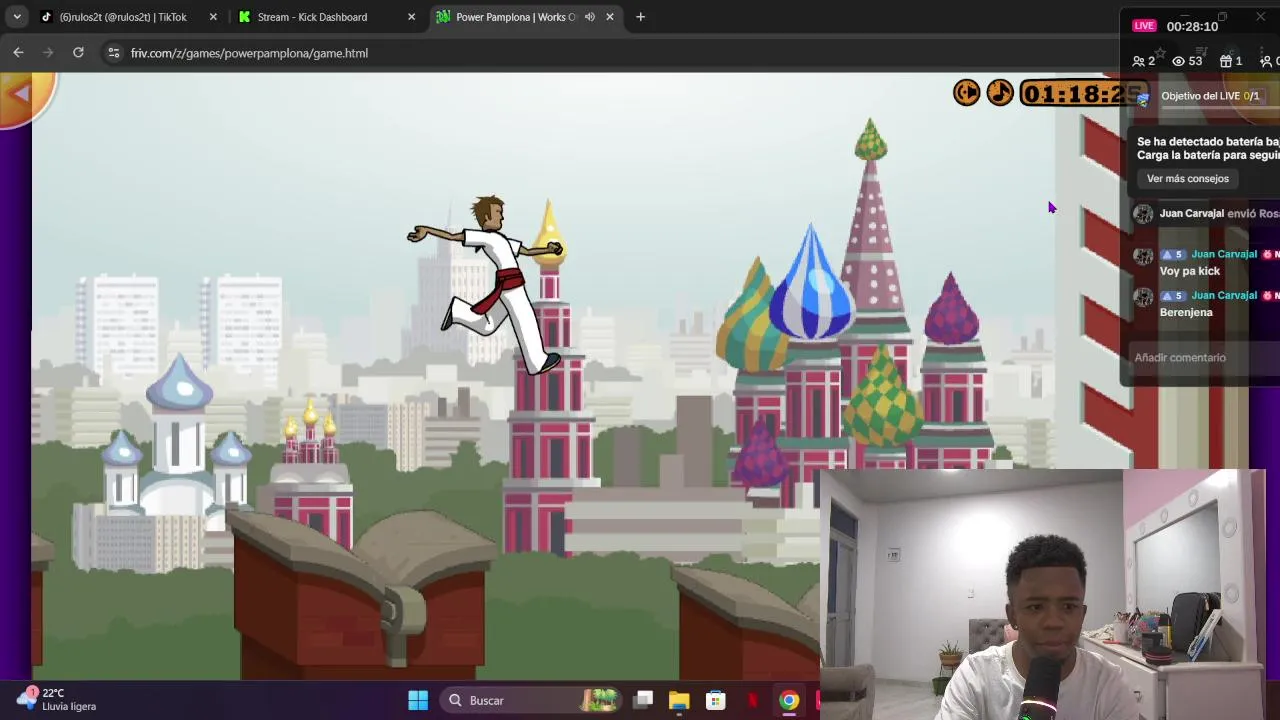The height and width of the screenshot is (720, 1280).
Task: Open the Windows Start menu
Action: coord(418,700)
